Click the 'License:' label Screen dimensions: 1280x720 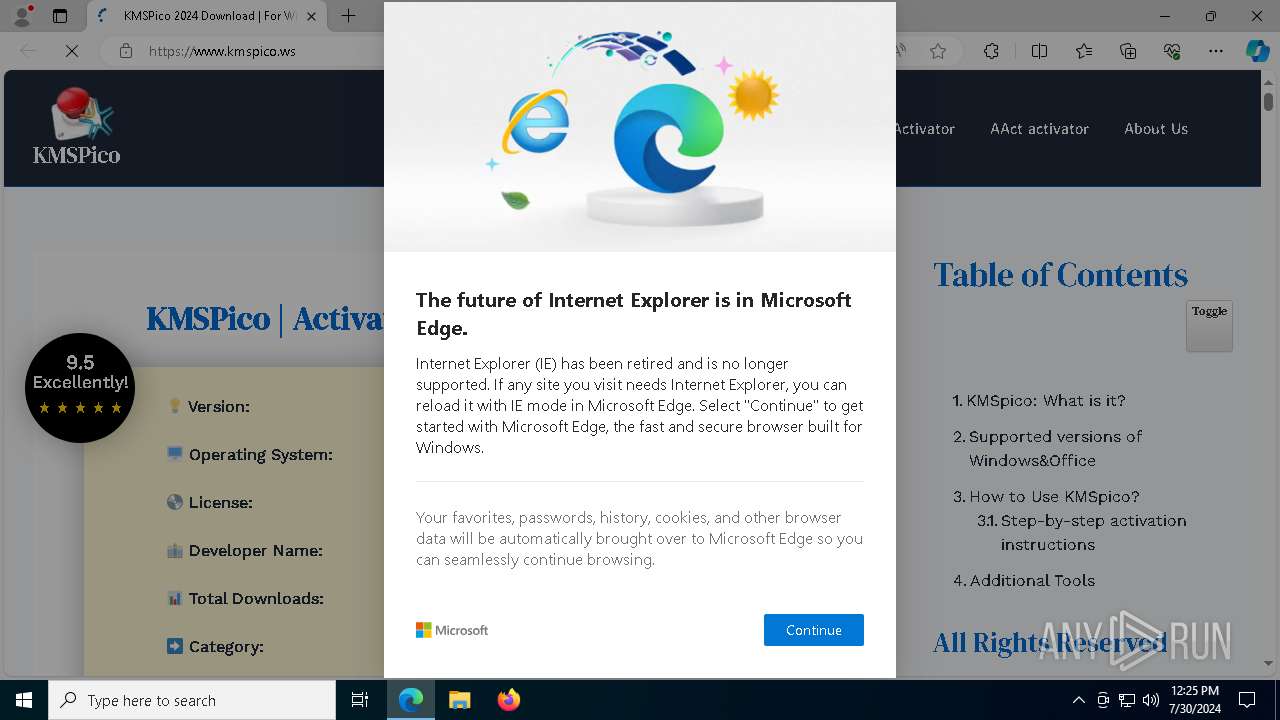point(220,503)
